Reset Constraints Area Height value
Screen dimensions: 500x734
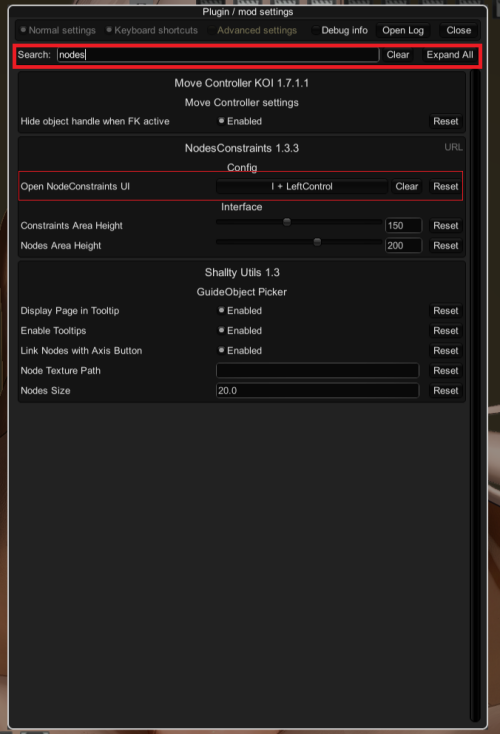pyautogui.click(x=445, y=226)
